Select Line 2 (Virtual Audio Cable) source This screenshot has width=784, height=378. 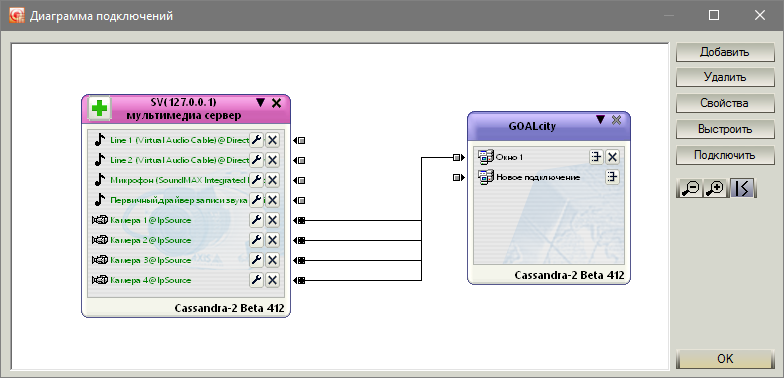(180, 160)
